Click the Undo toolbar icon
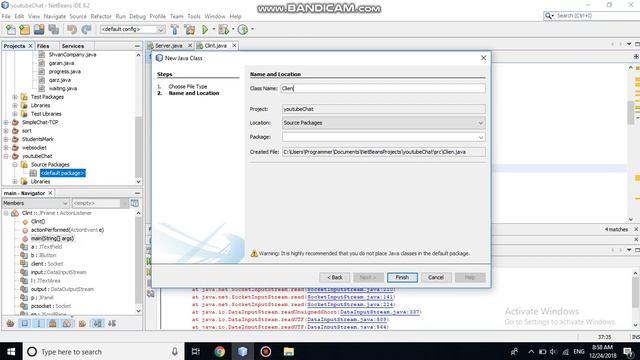Viewport: 640px width, 360px height. [72, 29]
